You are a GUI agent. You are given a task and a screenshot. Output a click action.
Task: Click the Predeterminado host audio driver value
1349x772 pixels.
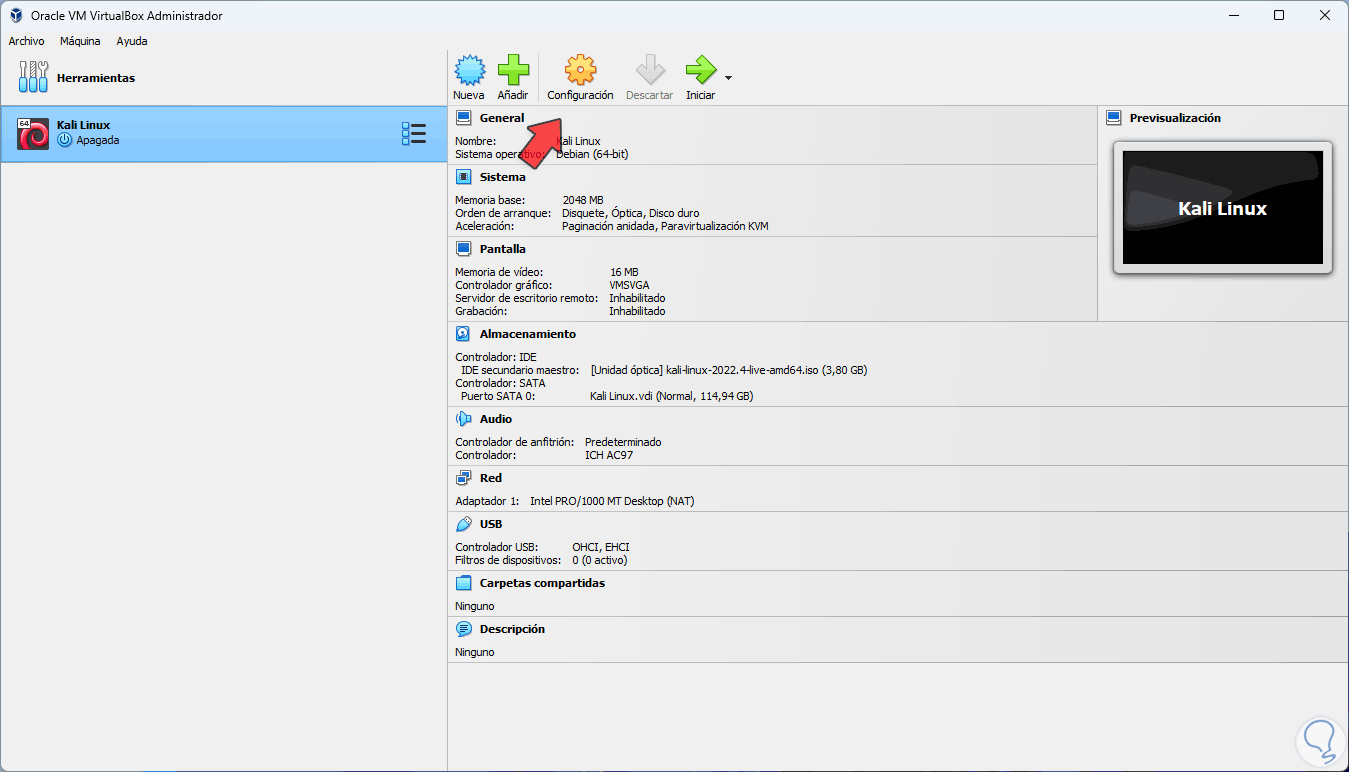pos(623,442)
